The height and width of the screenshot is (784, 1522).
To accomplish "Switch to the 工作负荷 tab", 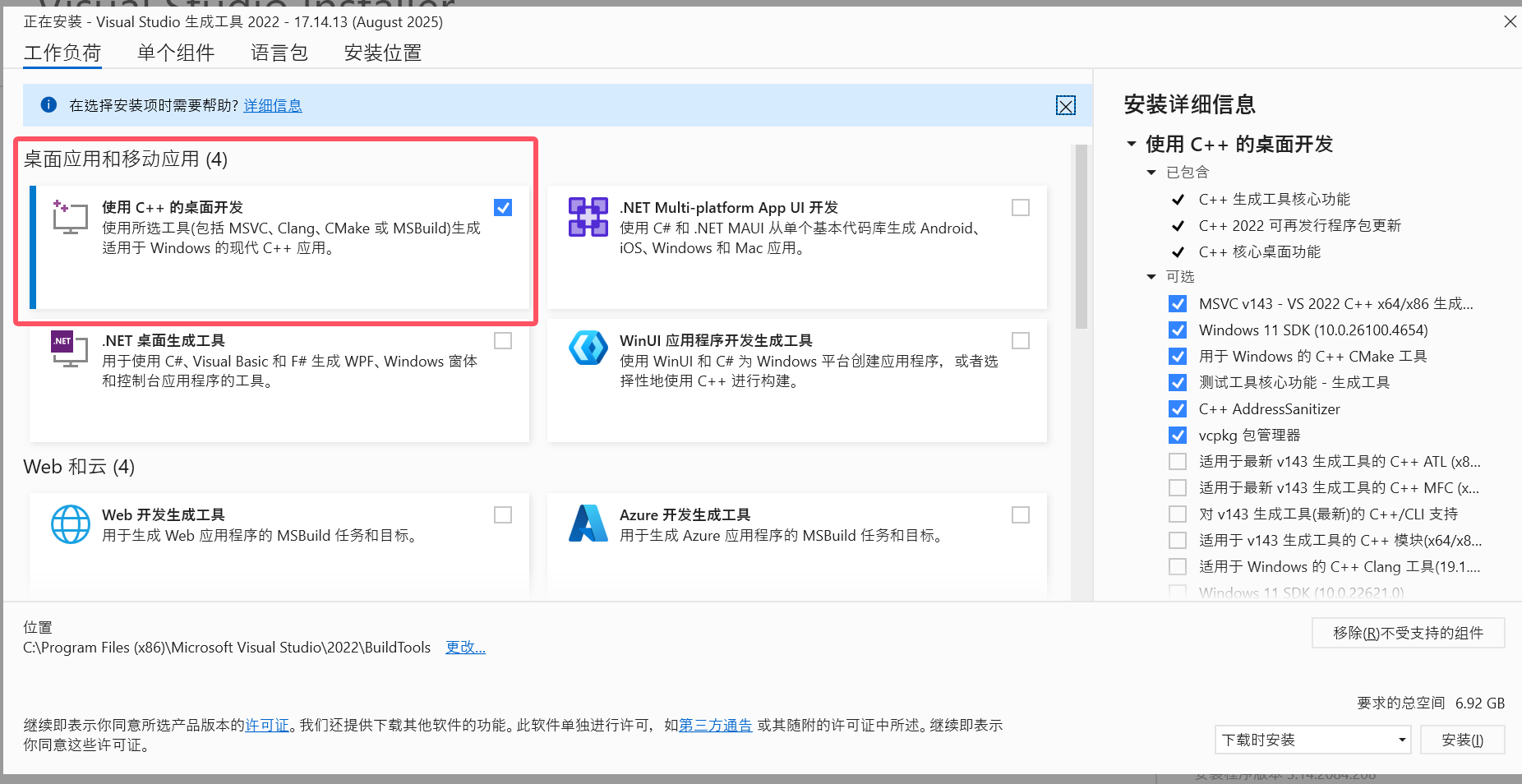I will pos(62,53).
